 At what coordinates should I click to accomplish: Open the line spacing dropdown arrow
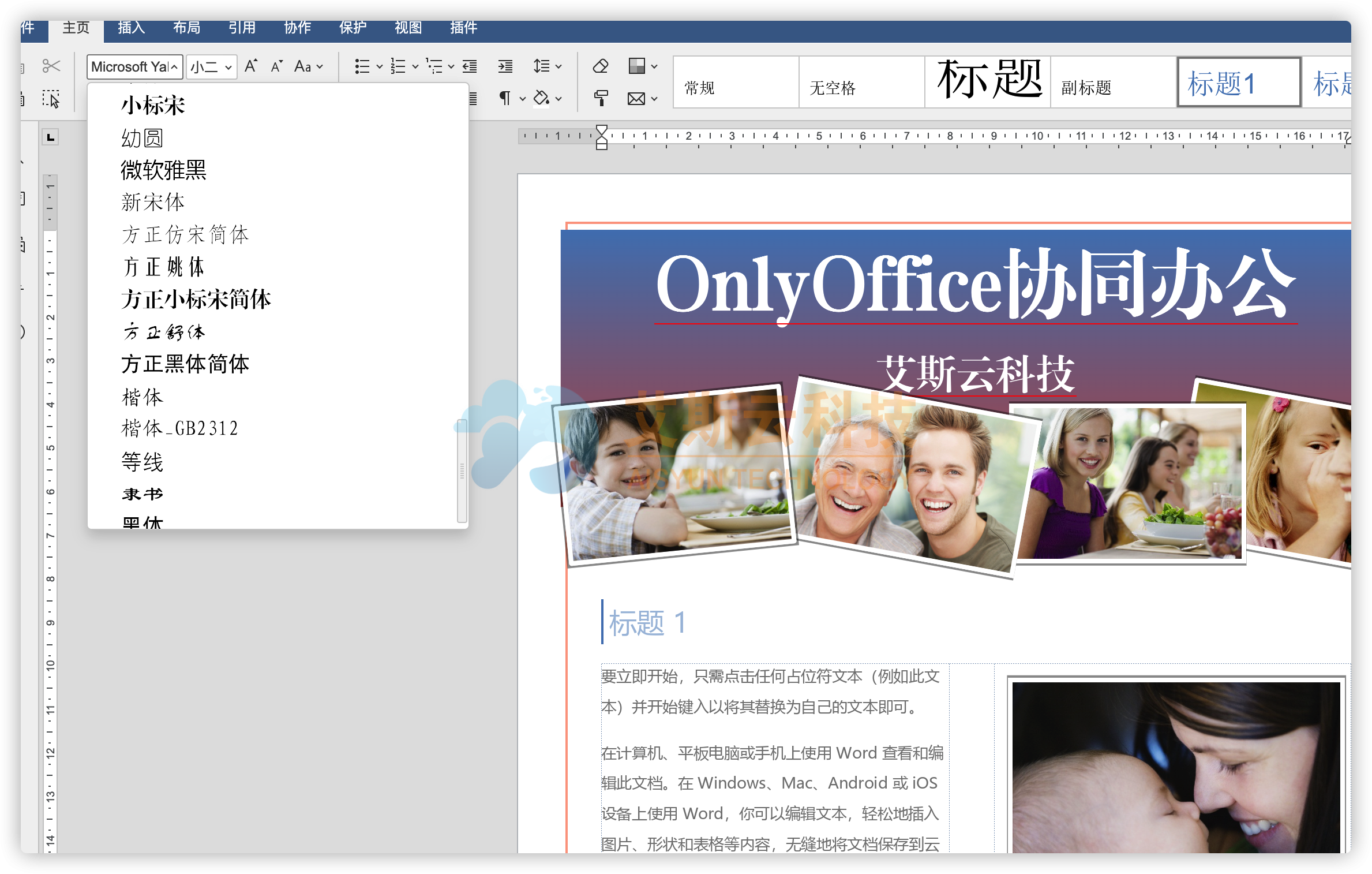click(558, 67)
